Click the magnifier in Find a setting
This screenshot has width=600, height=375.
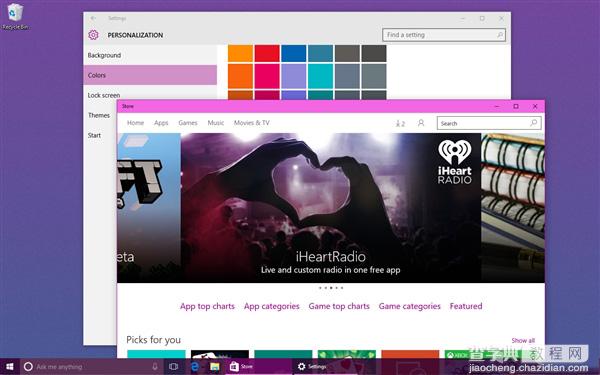coord(500,35)
